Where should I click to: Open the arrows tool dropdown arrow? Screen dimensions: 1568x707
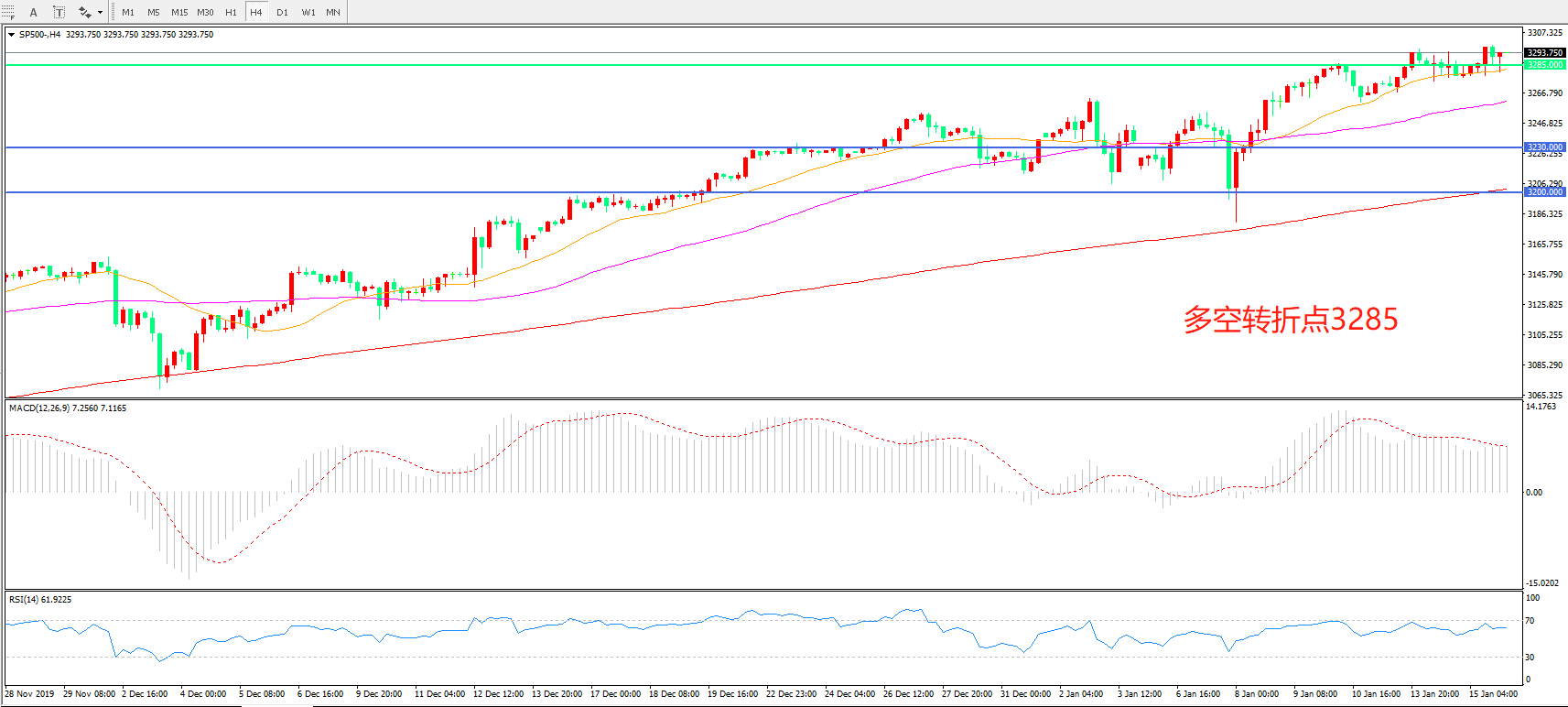pyautogui.click(x=100, y=12)
